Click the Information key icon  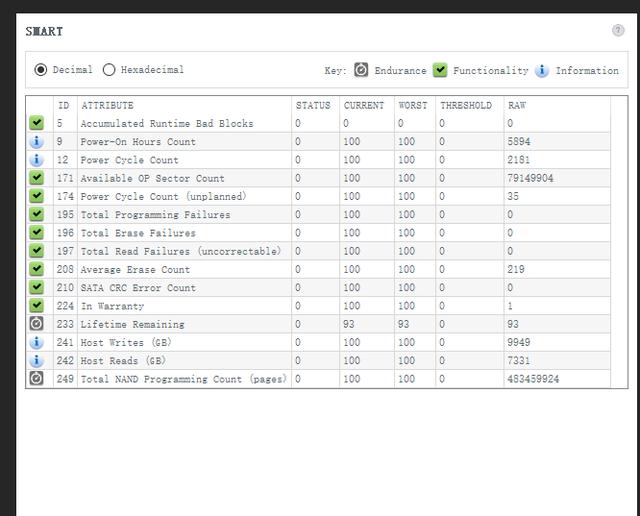(542, 70)
